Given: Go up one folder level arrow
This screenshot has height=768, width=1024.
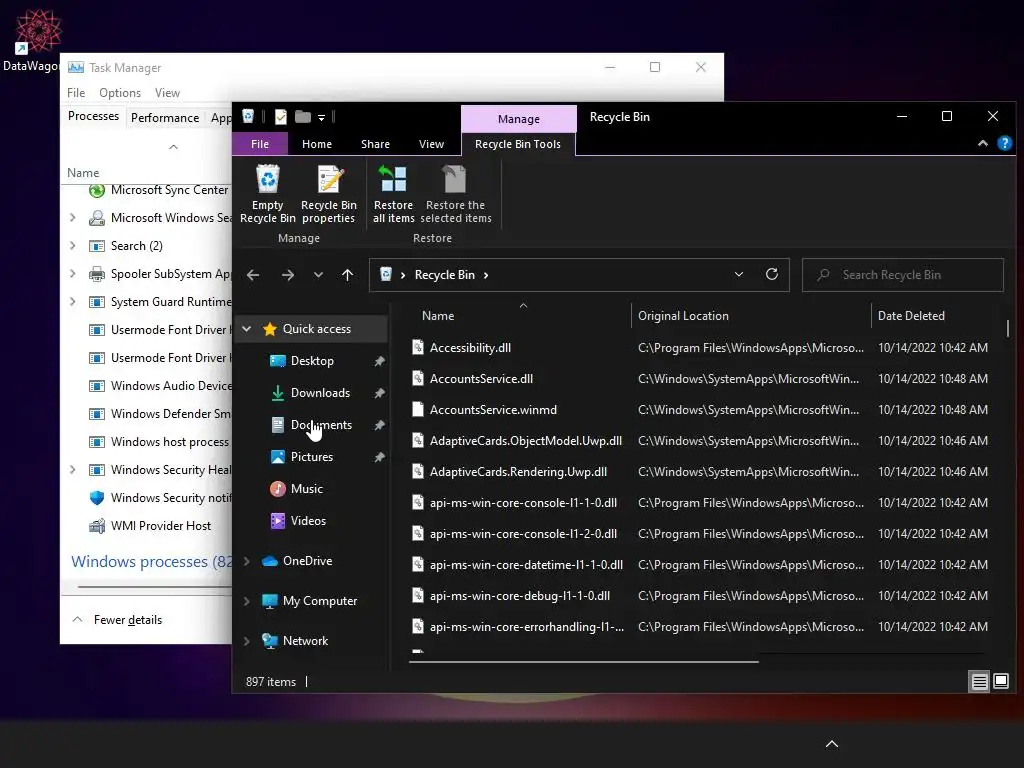Looking at the screenshot, I should click(x=347, y=275).
